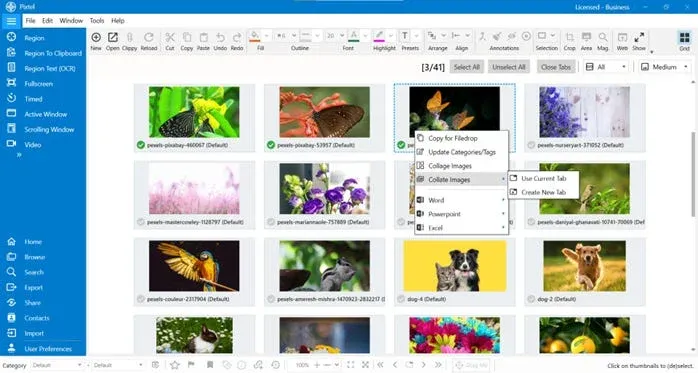Image resolution: width=698 pixels, height=373 pixels.
Task: Select Create New Tab submenu item
Action: tap(544, 192)
